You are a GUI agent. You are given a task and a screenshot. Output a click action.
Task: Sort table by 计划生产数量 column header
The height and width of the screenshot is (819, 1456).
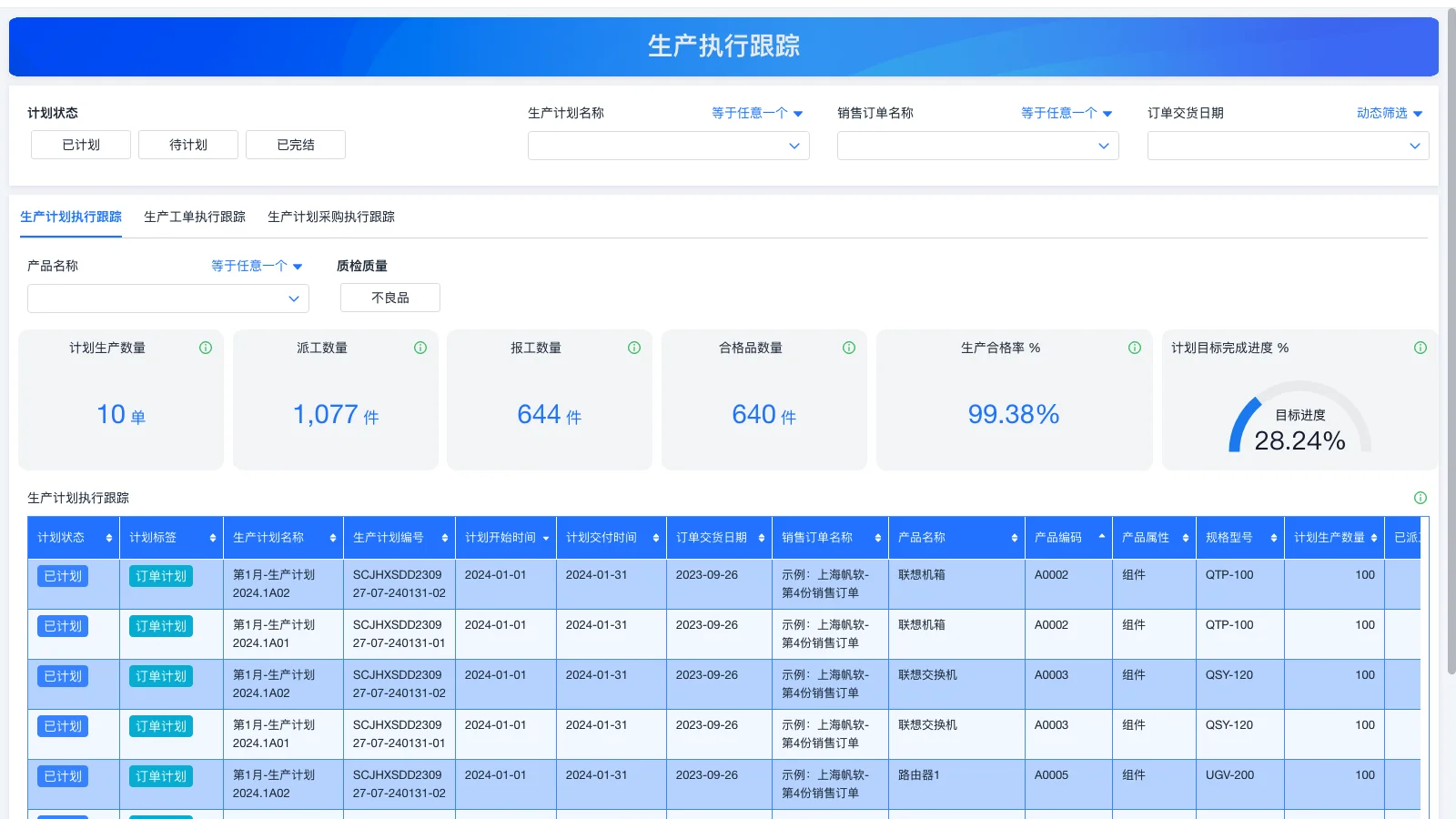pyautogui.click(x=1374, y=538)
